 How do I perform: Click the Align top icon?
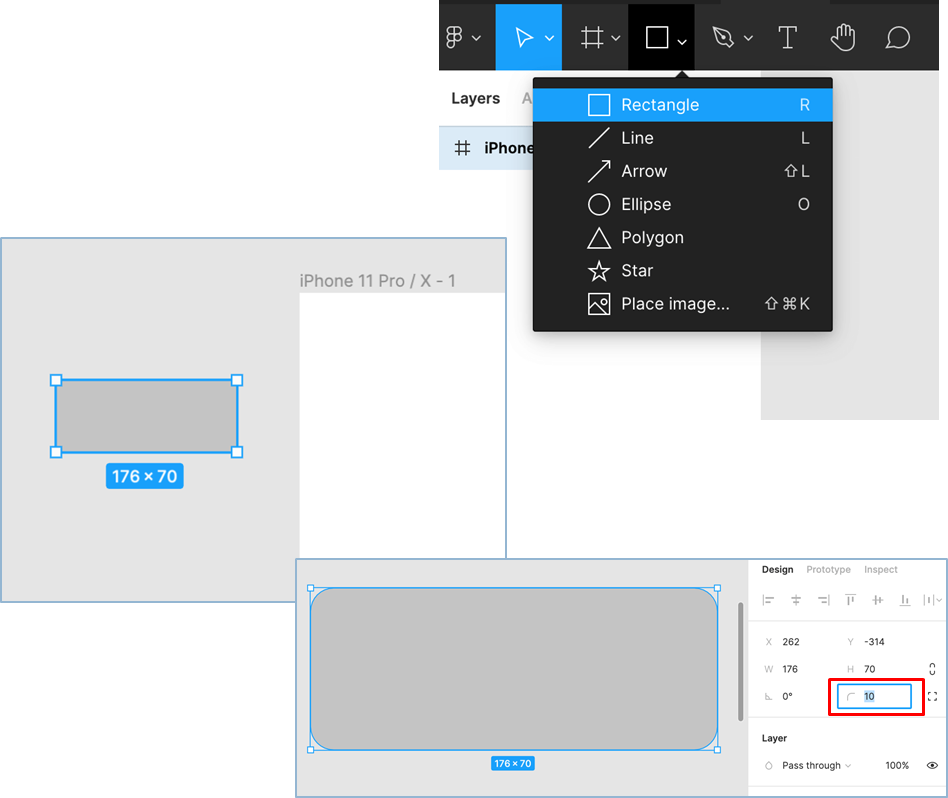pos(850,600)
